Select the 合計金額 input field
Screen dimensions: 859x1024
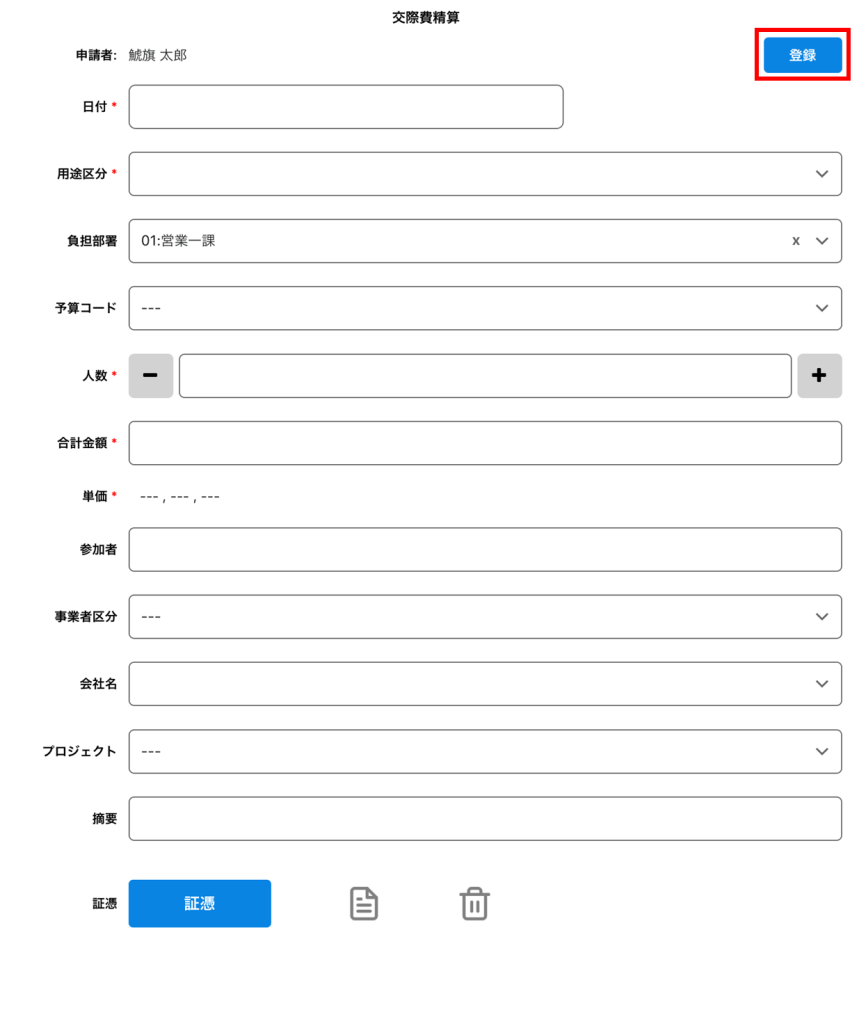coord(485,443)
